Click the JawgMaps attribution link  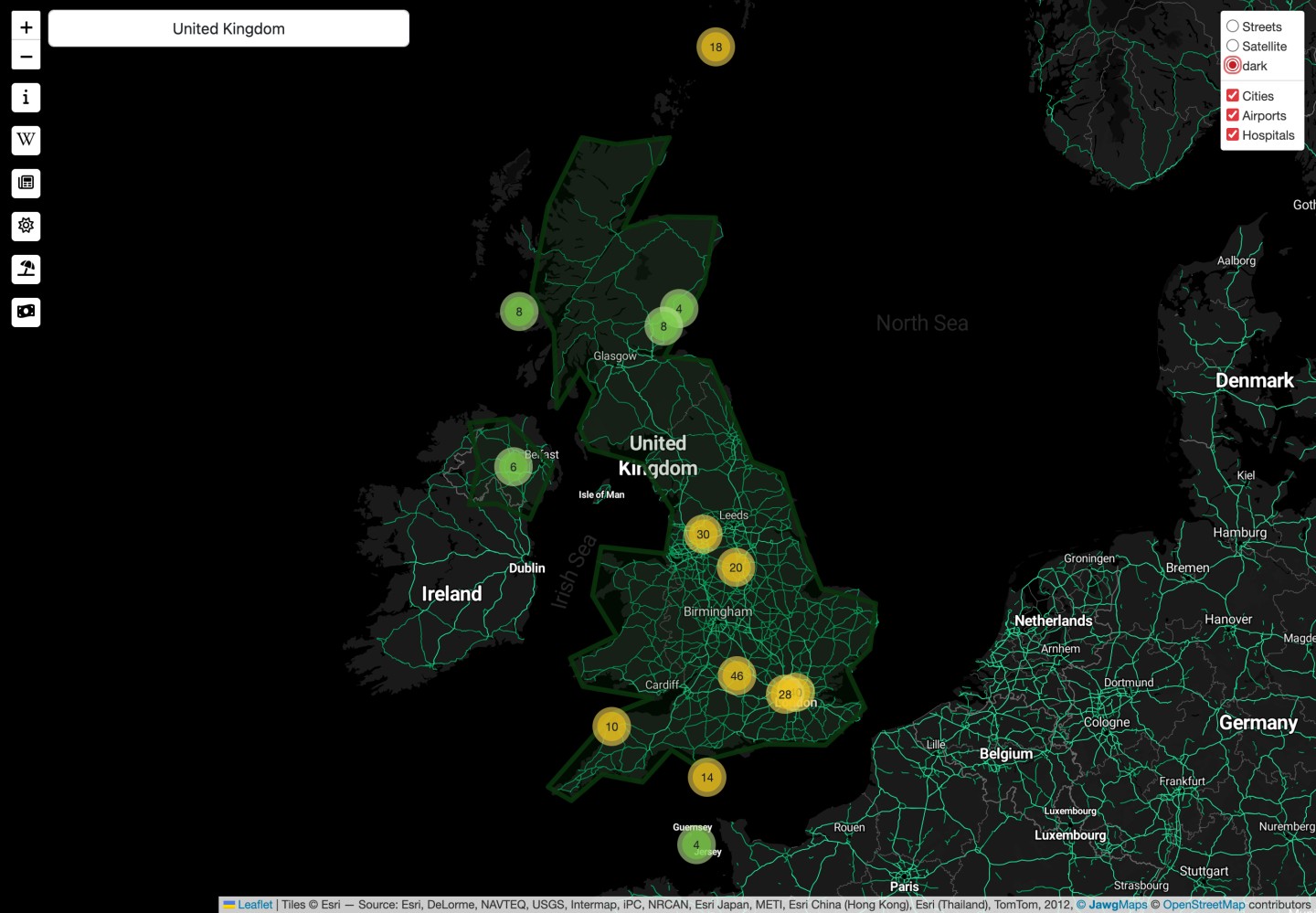coord(1117,905)
